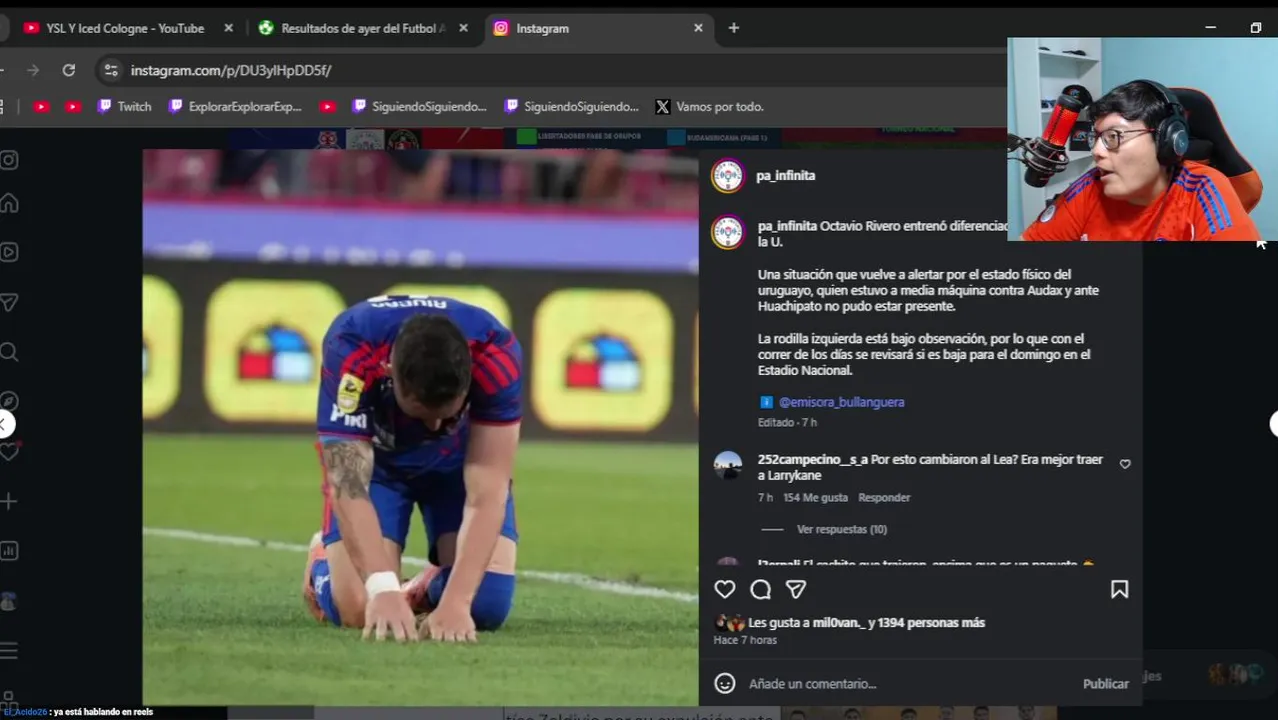1278x720 pixels.
Task: Open the ExplorarExplorarExp... bookmark
Action: coord(235,106)
